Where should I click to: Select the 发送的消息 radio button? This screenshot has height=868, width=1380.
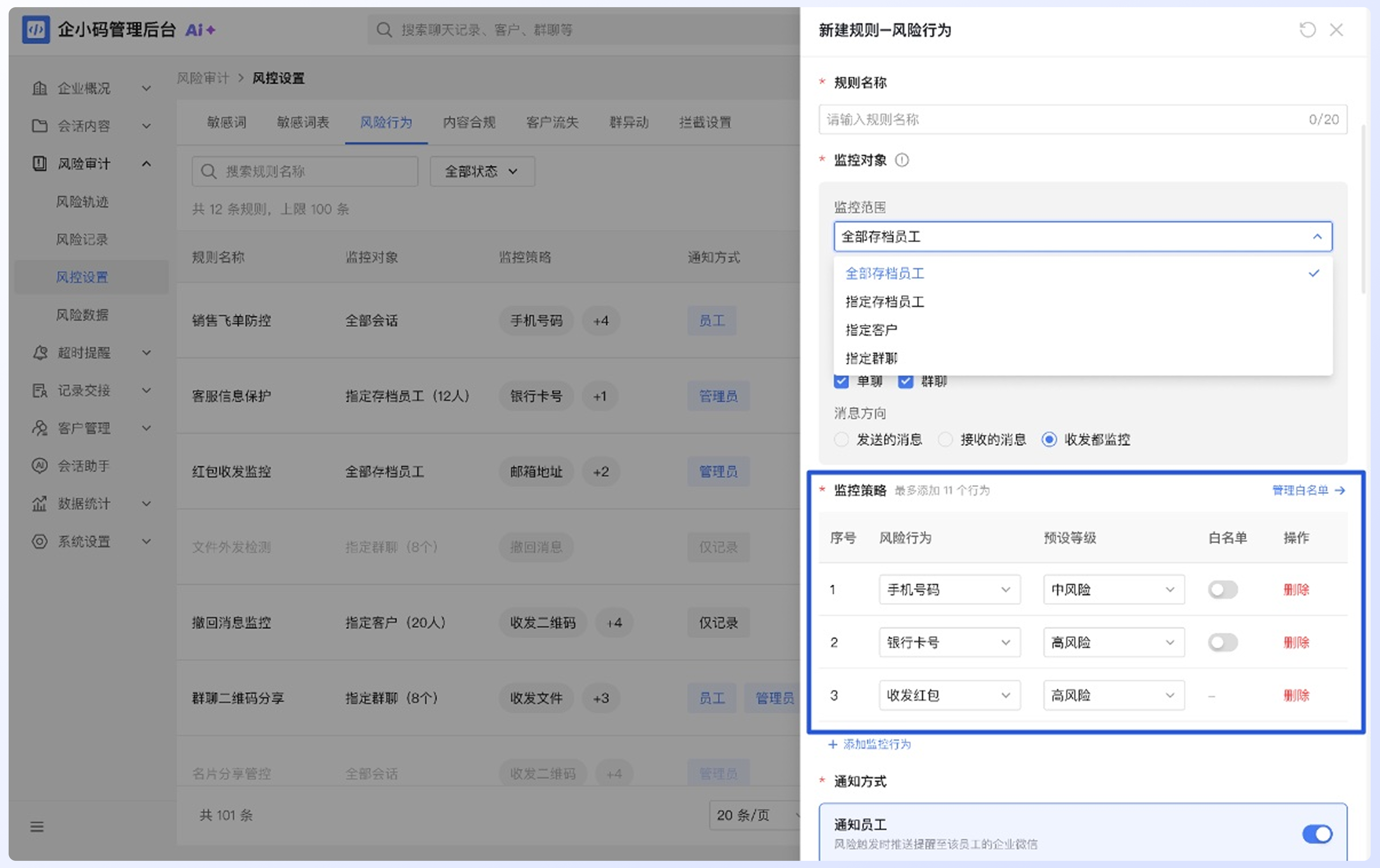coord(841,439)
